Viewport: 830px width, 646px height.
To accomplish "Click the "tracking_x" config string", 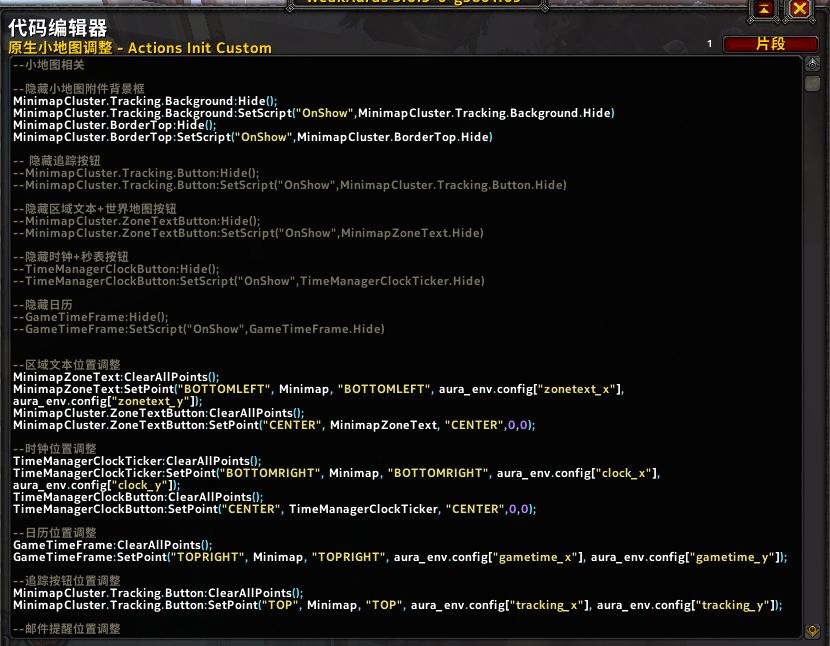I will pyautogui.click(x=548, y=605).
